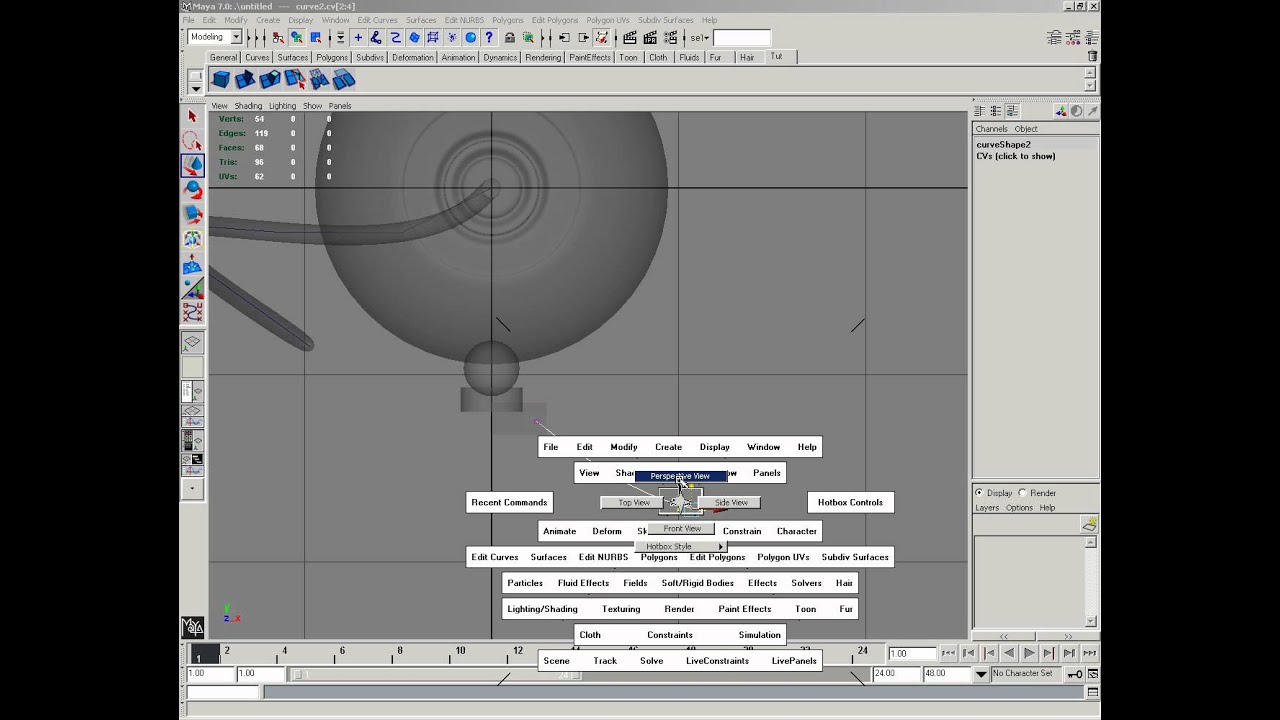This screenshot has height=720, width=1280.
Task: Click the Single Perspective View layout icon
Action: pos(193,343)
